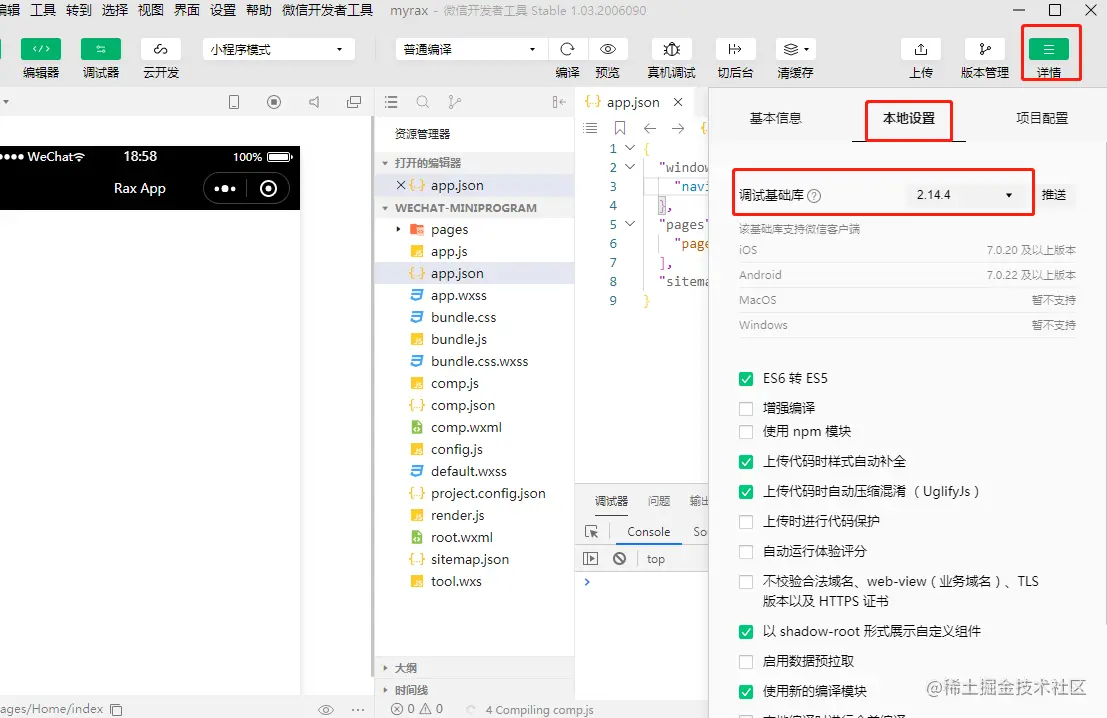The height and width of the screenshot is (718, 1107).
Task: Open the source control branch icon
Action: [455, 102]
